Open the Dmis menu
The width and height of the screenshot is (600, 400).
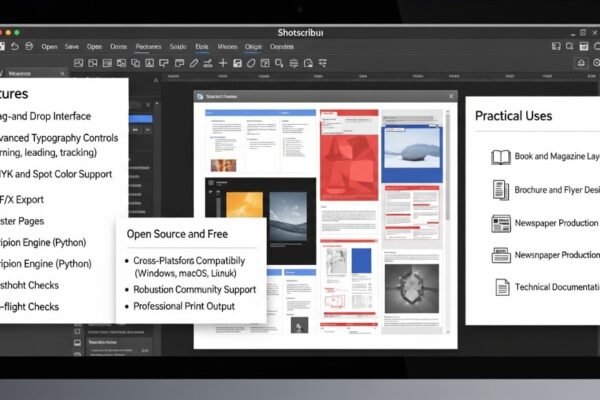click(118, 47)
